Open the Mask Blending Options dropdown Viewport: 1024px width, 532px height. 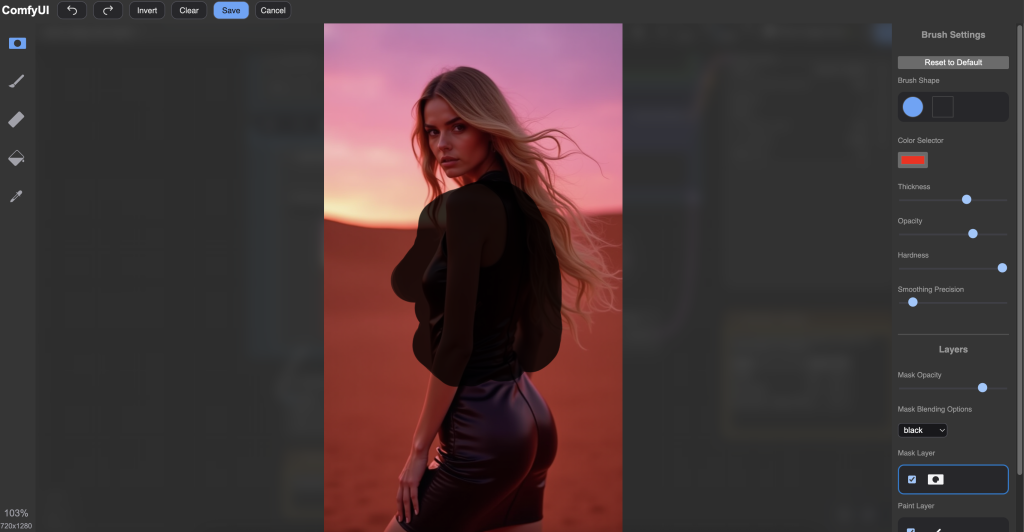[922, 430]
